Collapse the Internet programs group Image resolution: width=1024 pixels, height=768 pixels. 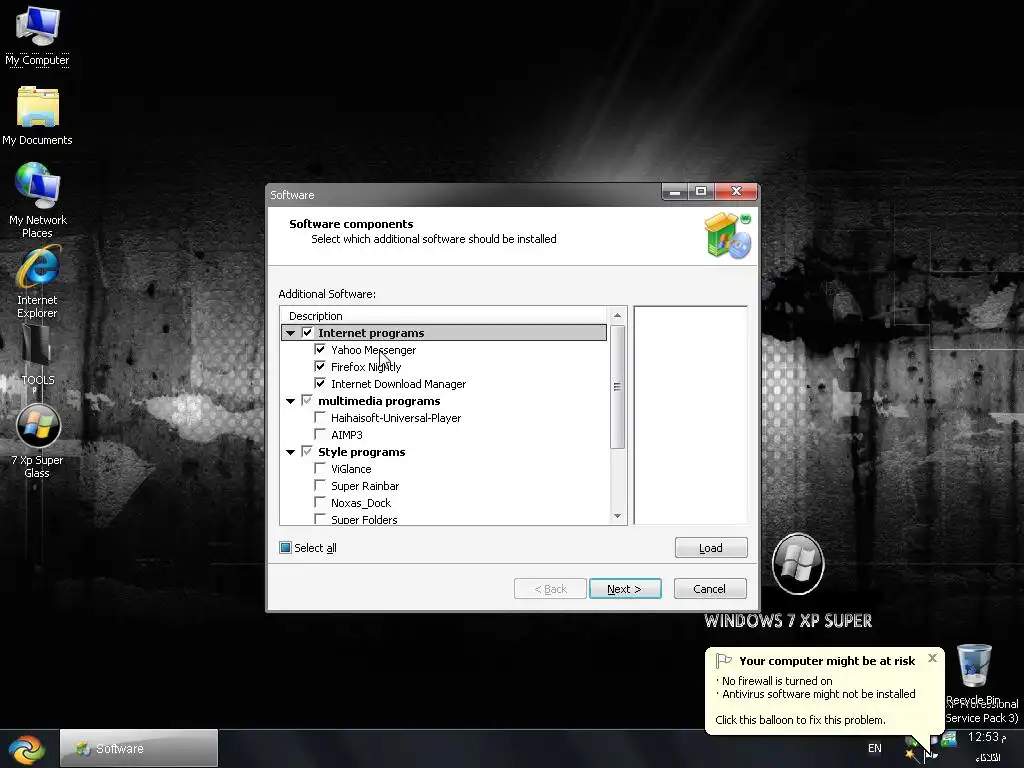pos(291,333)
